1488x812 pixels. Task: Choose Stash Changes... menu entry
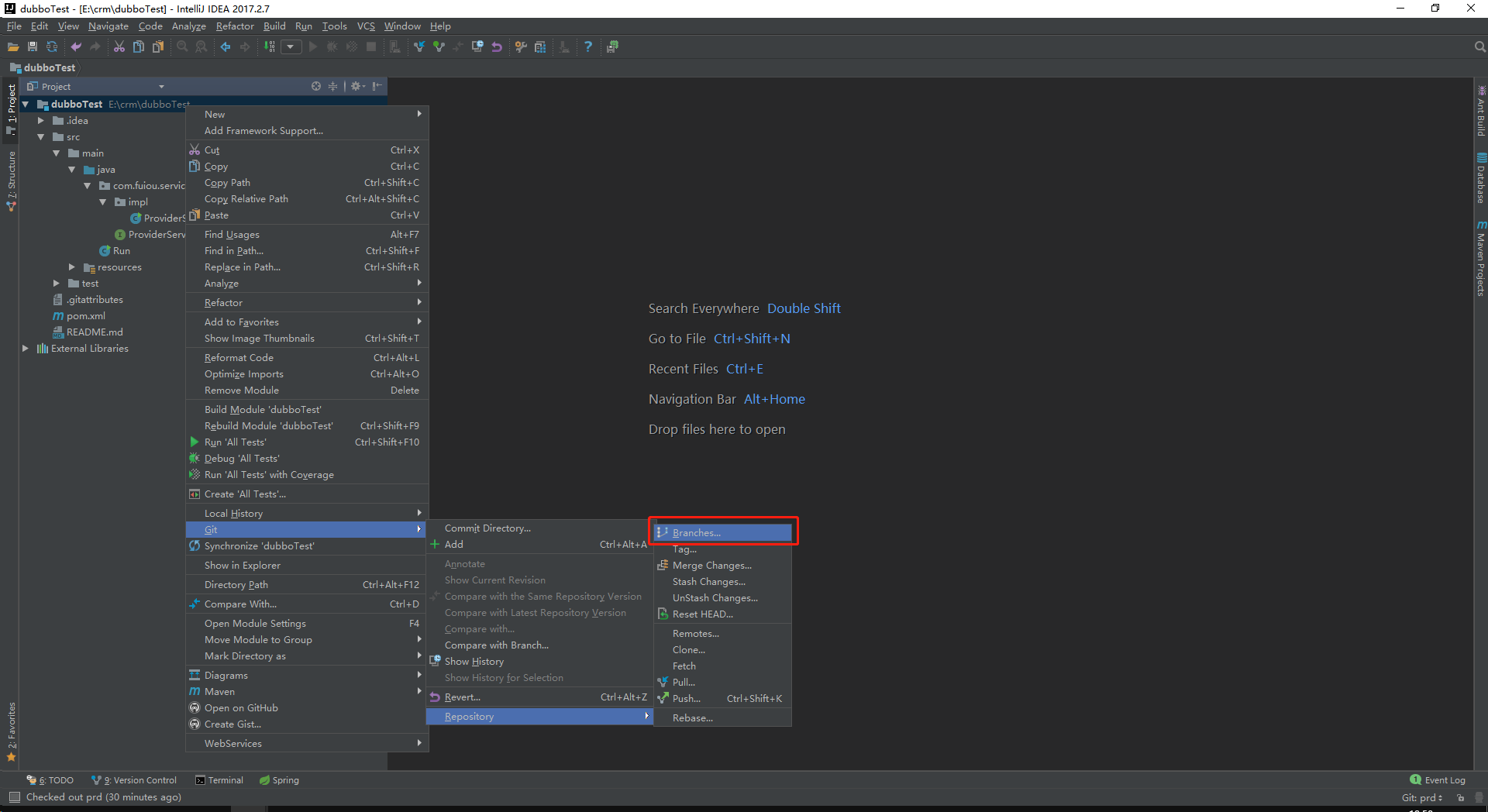coord(723,582)
